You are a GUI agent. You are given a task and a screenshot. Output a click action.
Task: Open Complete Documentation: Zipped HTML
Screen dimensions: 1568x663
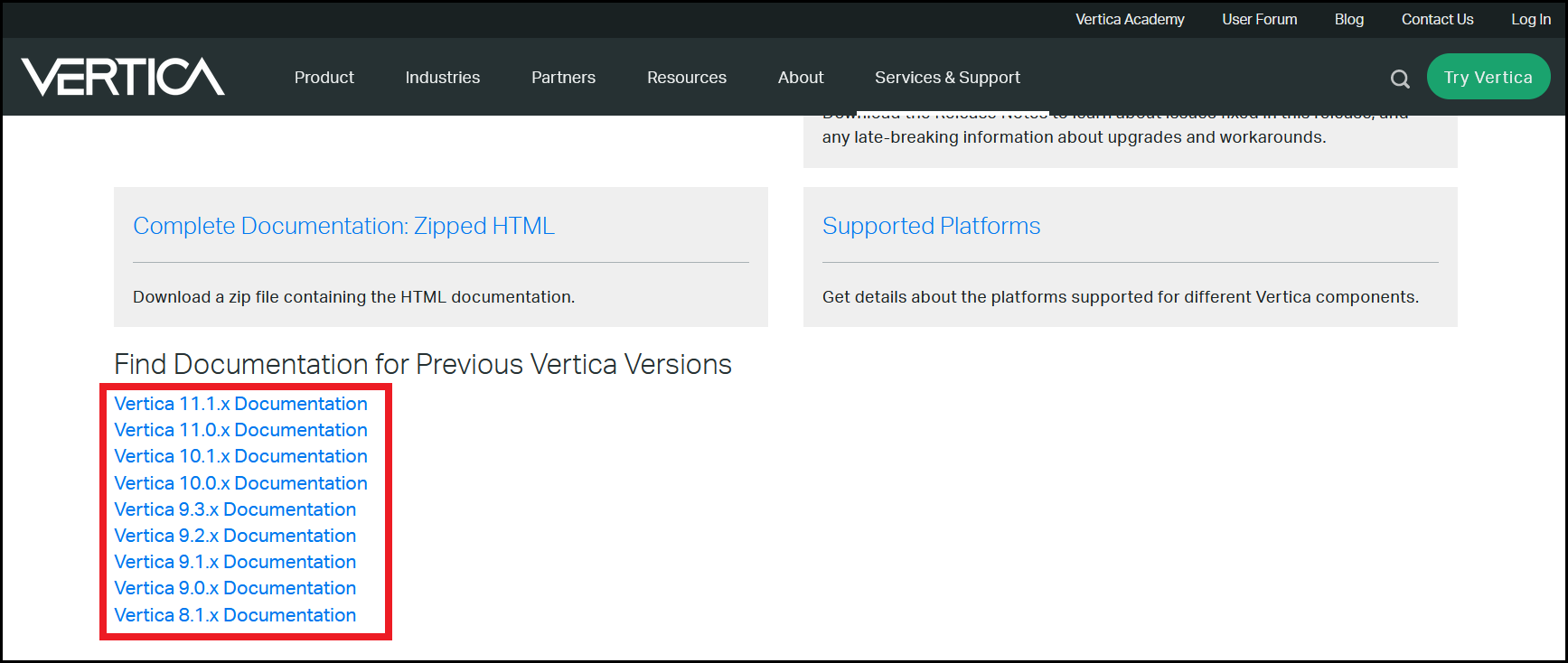[x=343, y=226]
